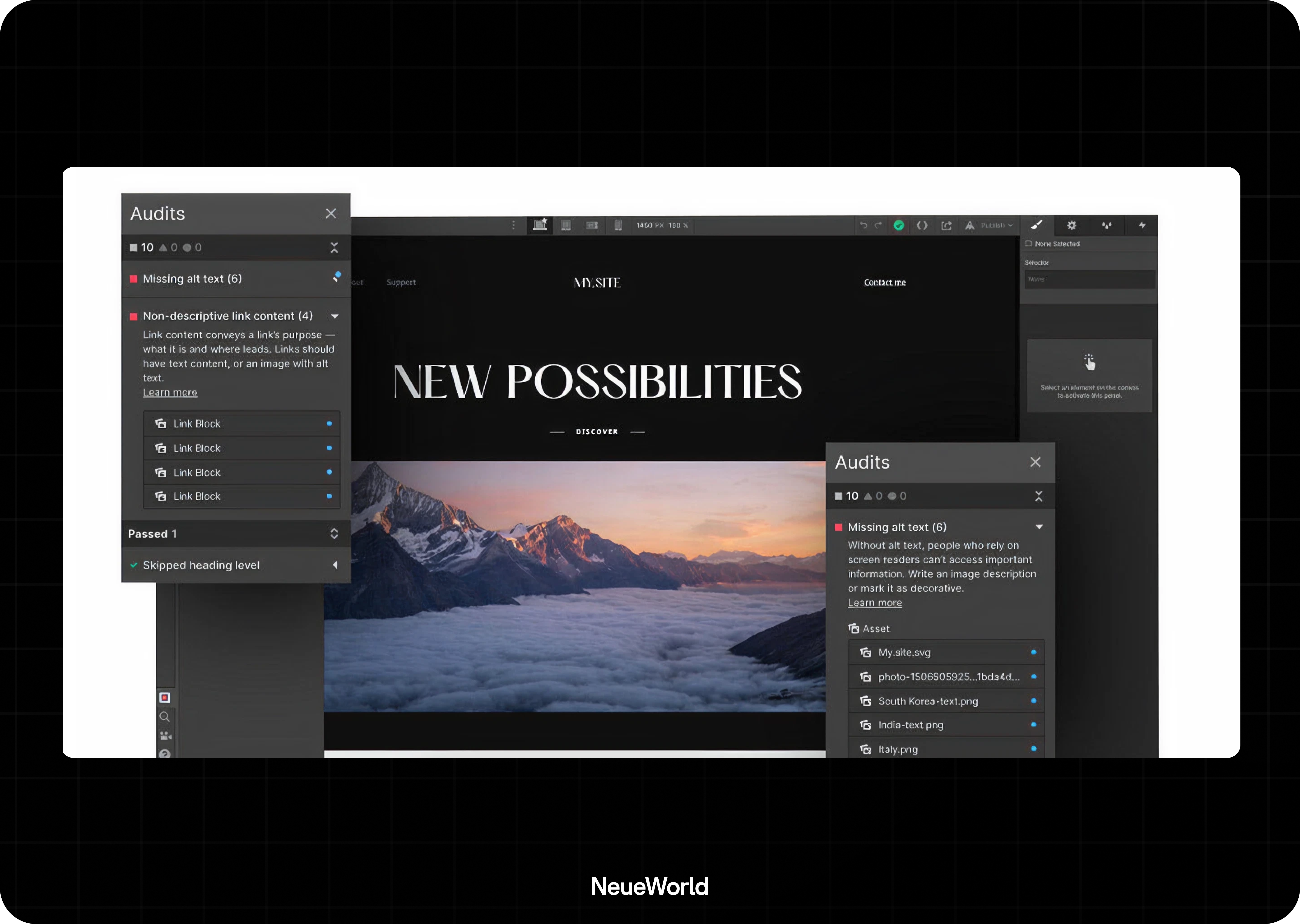Open the export code brackets icon
Image resolution: width=1300 pixels, height=924 pixels.
(x=922, y=225)
